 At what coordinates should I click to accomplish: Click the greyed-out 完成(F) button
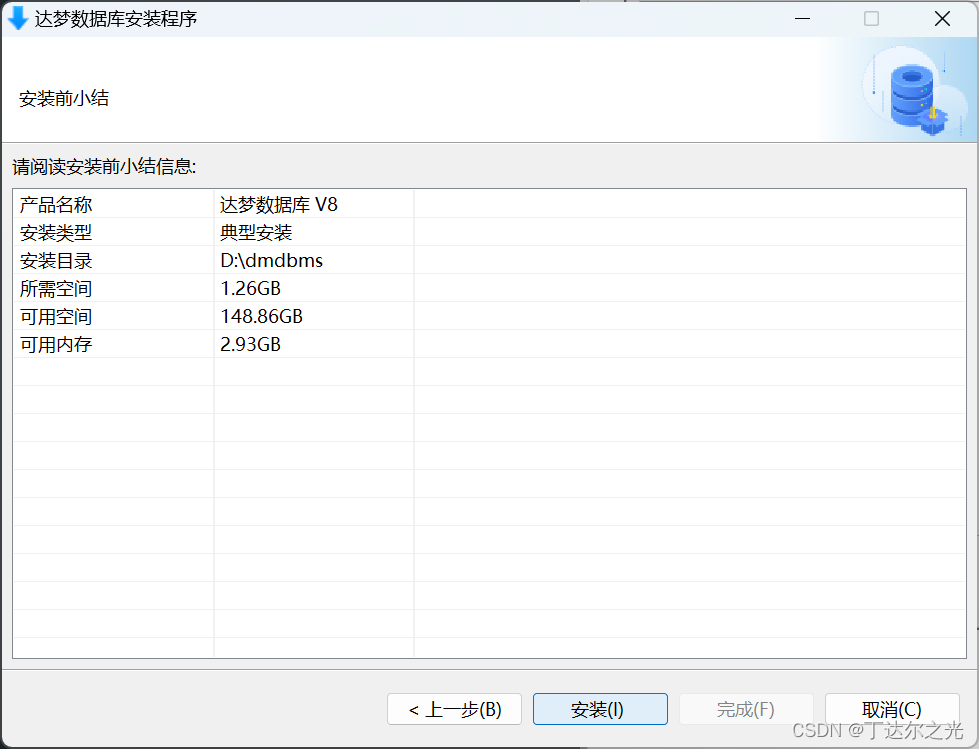(x=746, y=709)
